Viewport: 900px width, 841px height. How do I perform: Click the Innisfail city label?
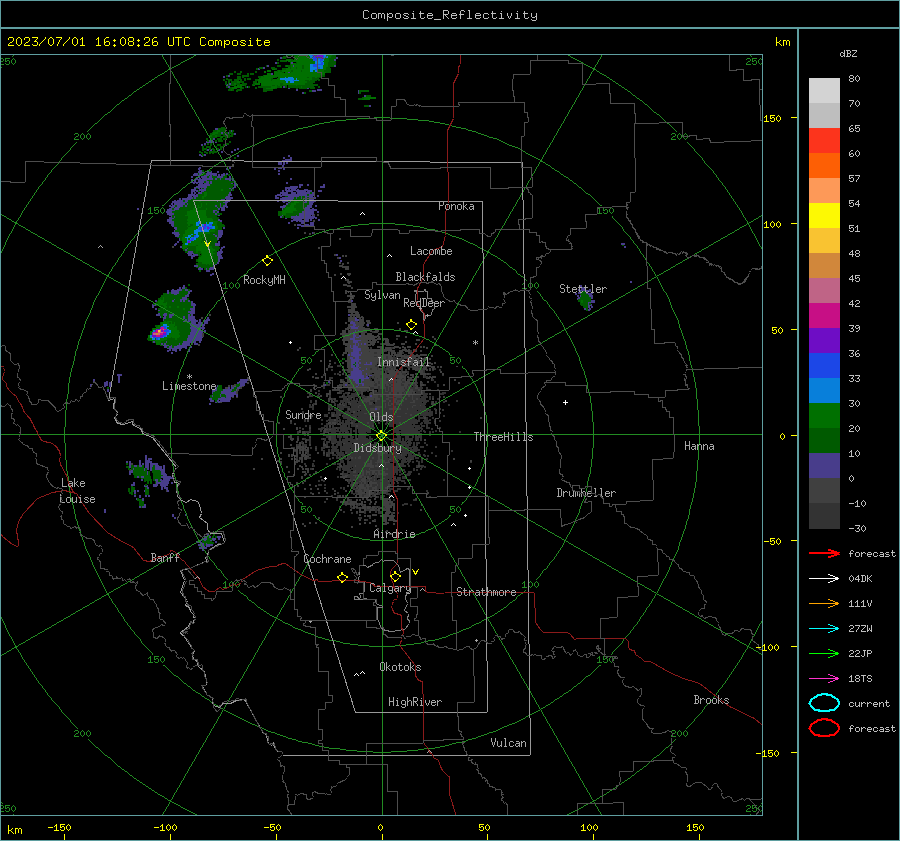click(403, 362)
